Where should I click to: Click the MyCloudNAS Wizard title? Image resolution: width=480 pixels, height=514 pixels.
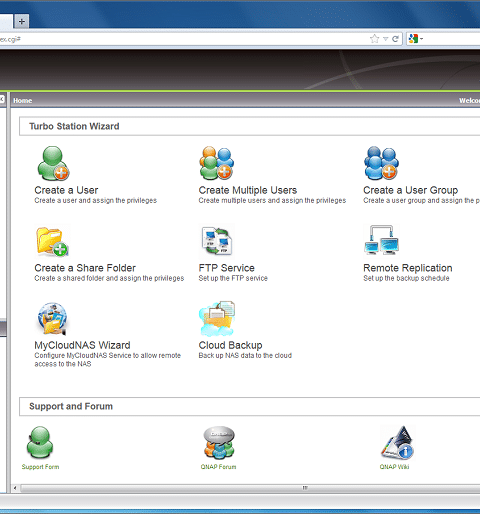coord(82,345)
